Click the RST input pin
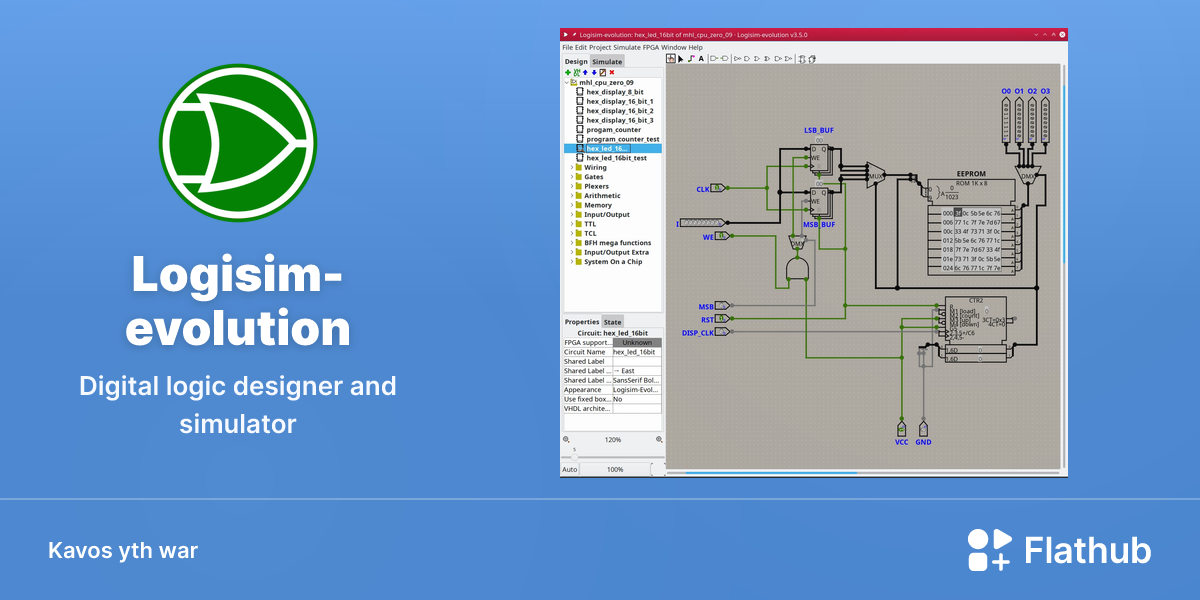Viewport: 1200px width, 600px height. tap(722, 319)
